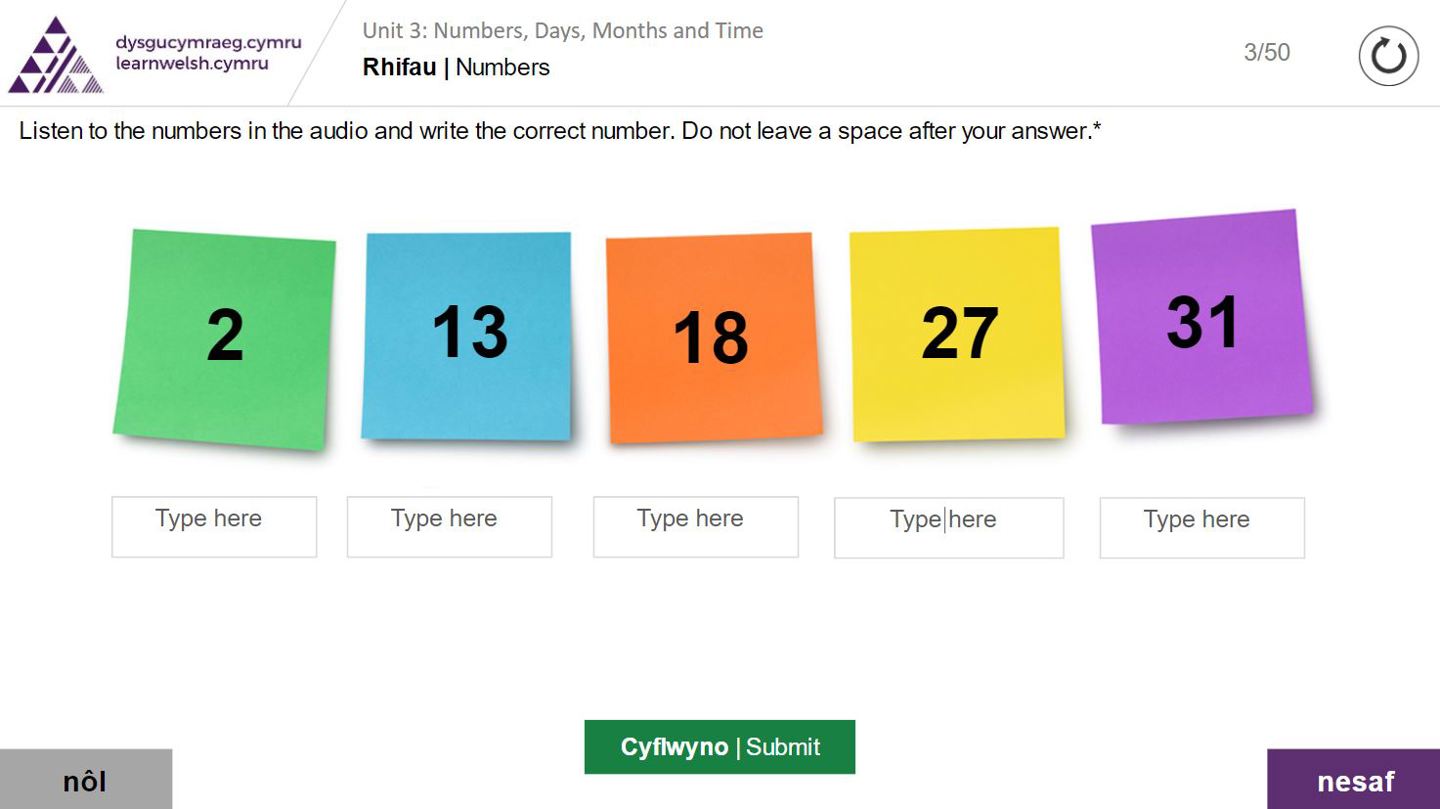This screenshot has width=1440, height=809.
Task: Select the input box below number 13
Action: (x=449, y=527)
